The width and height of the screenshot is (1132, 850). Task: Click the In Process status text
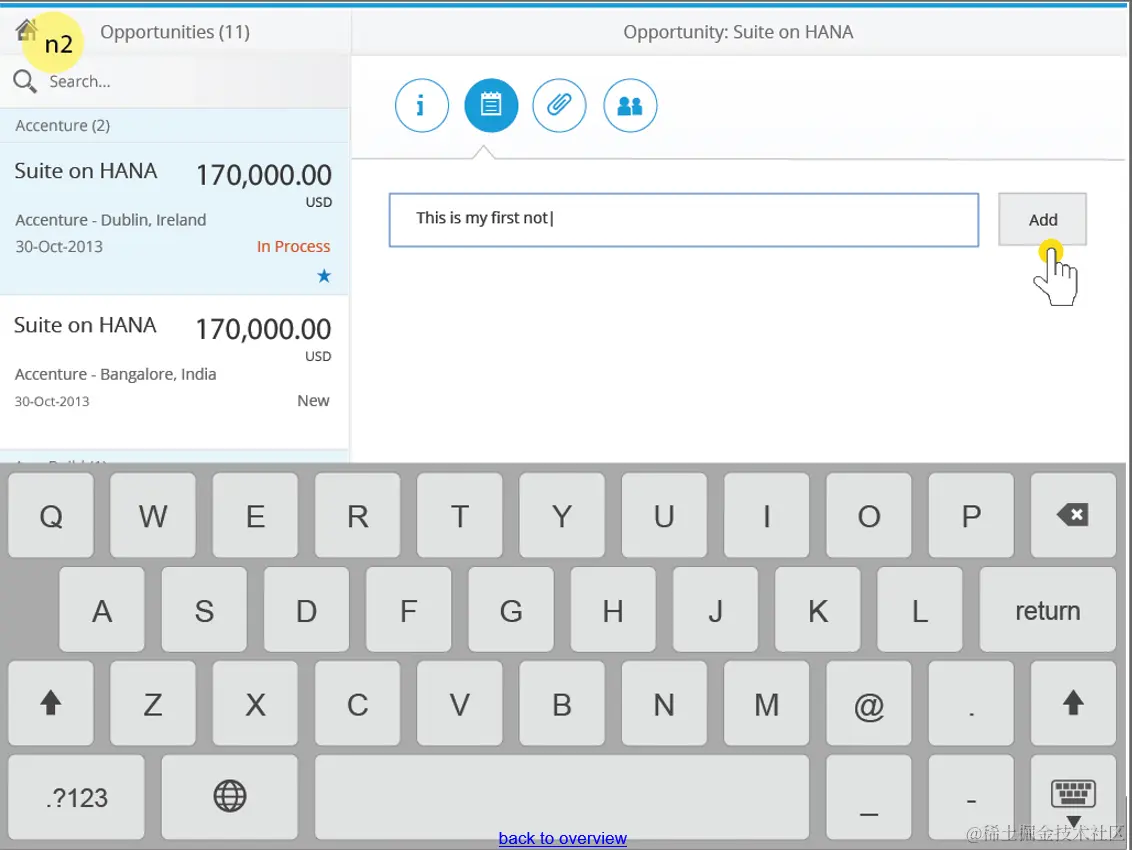pyautogui.click(x=293, y=246)
